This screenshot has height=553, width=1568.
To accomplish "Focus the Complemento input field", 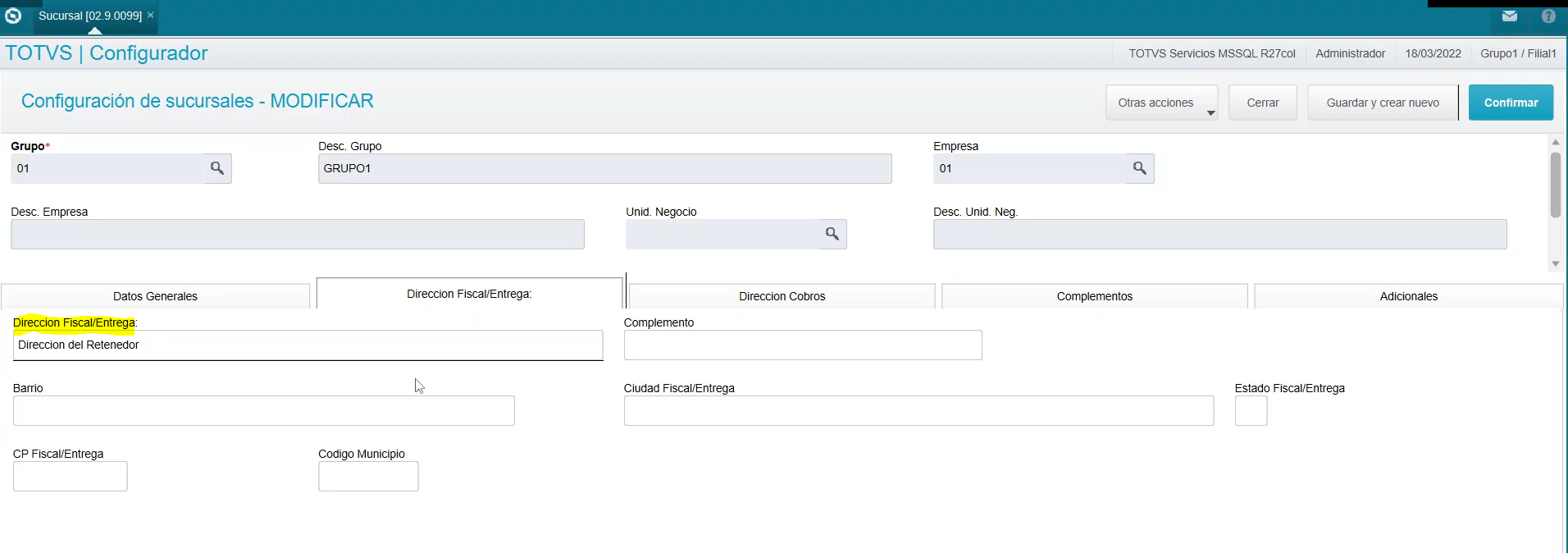I will point(803,345).
